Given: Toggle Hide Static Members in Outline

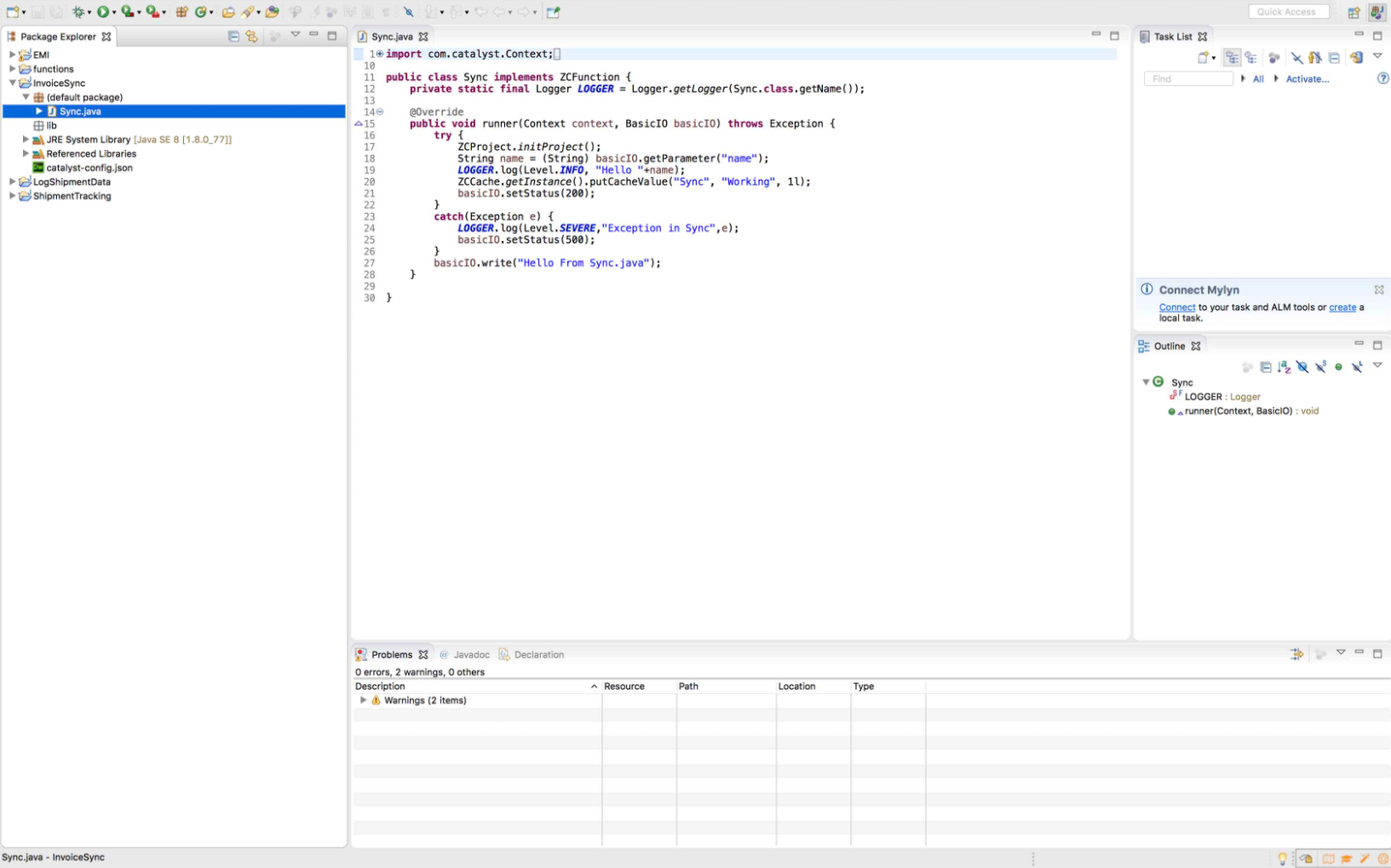Looking at the screenshot, I should [1320, 367].
